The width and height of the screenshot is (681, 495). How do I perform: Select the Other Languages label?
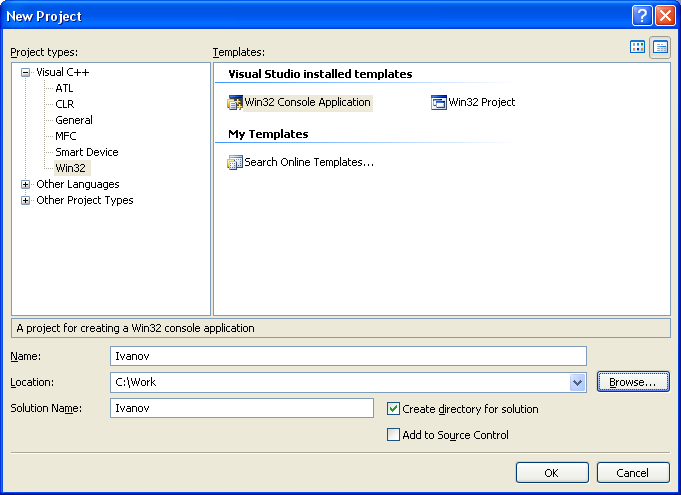(78, 185)
